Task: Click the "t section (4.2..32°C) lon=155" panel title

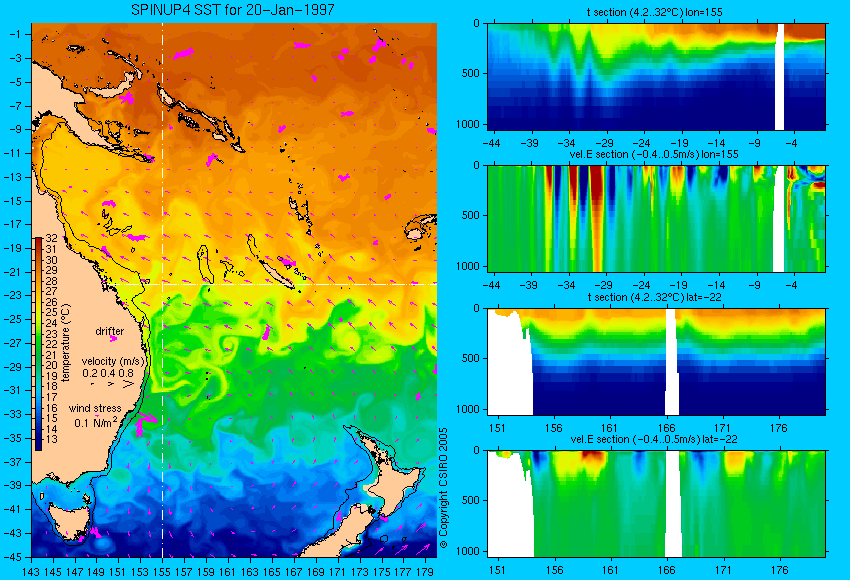Action: tap(654, 12)
